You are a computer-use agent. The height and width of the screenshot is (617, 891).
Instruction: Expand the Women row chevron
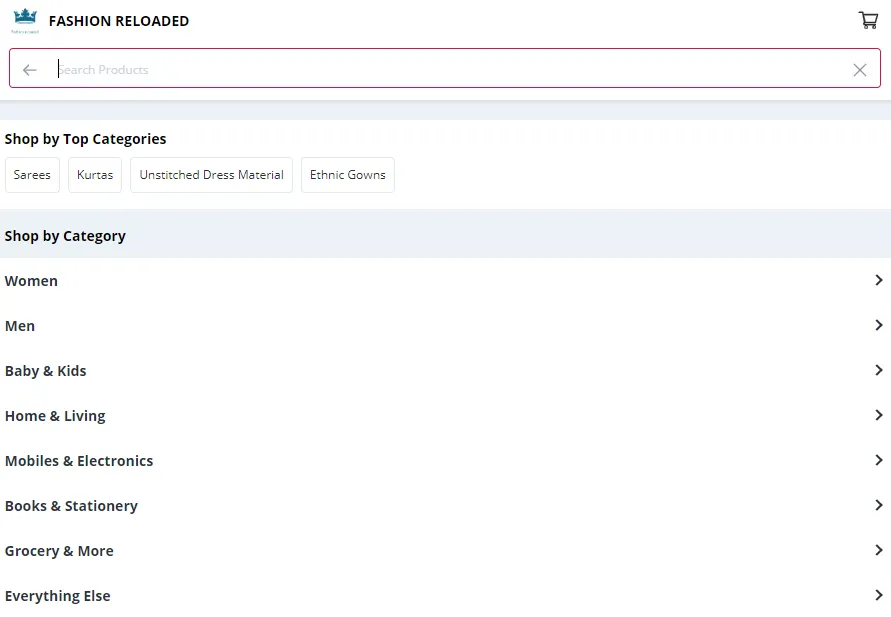[878, 280]
